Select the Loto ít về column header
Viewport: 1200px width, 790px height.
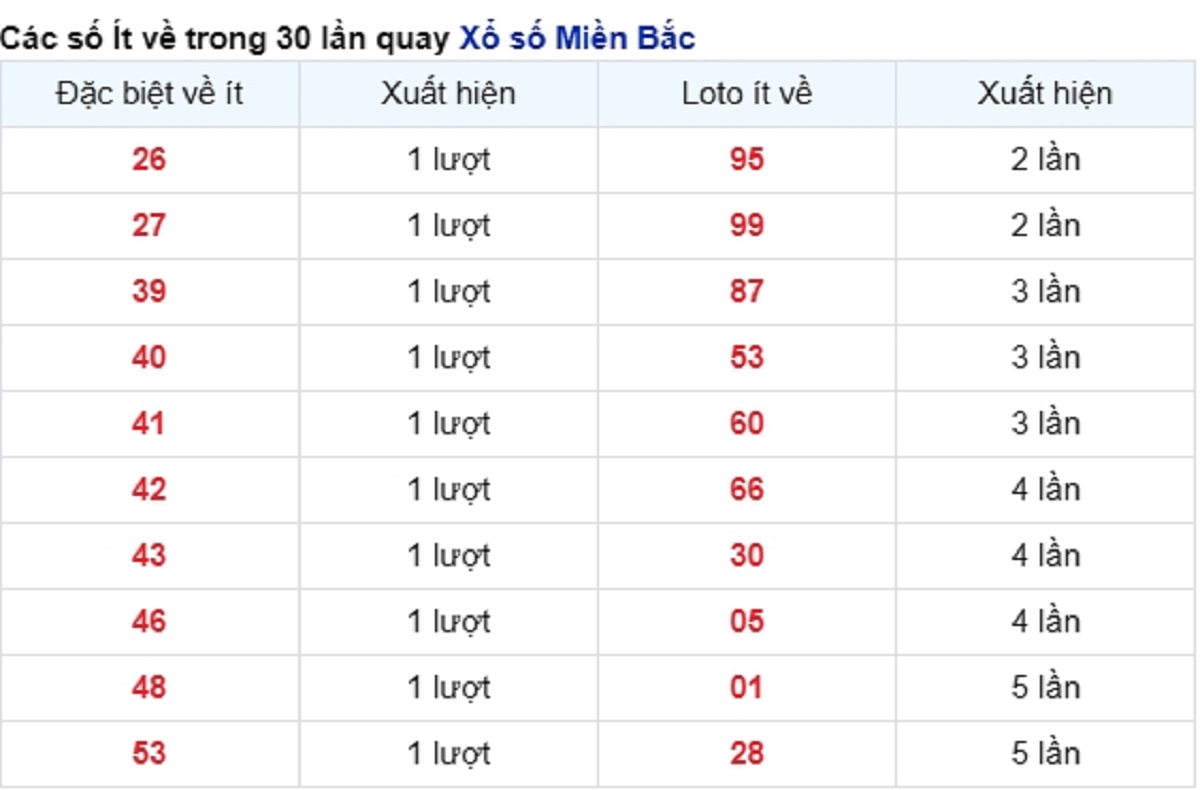point(747,94)
